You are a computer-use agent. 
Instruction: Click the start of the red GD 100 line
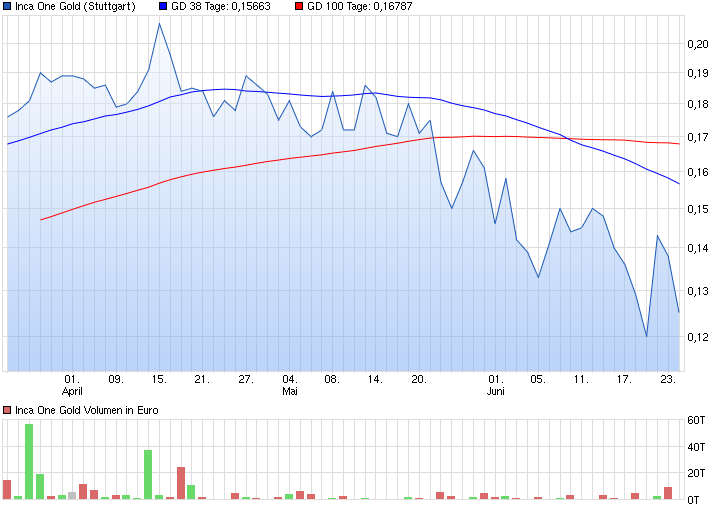[x=41, y=220]
